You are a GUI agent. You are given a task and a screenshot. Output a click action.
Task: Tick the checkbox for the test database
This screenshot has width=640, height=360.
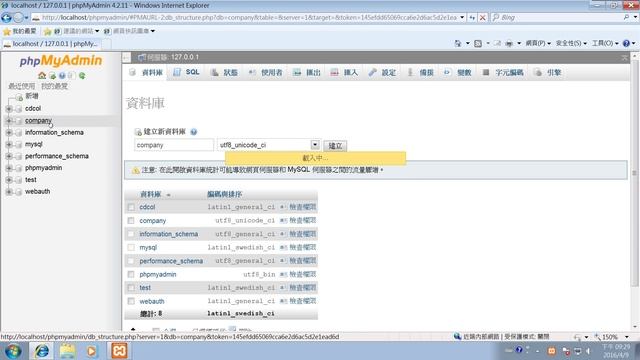pos(131,288)
